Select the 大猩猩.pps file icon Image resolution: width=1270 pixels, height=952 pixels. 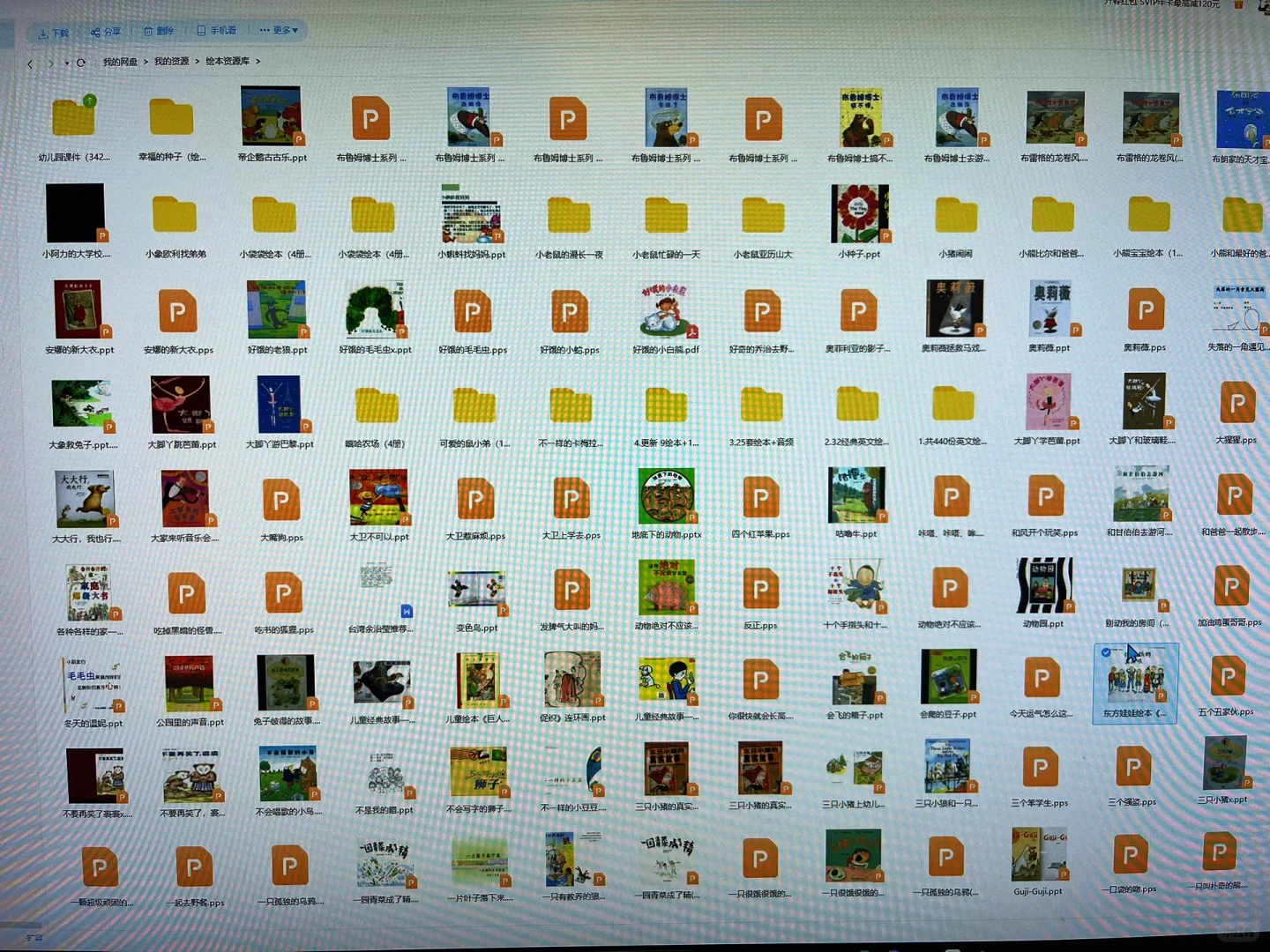(1237, 404)
